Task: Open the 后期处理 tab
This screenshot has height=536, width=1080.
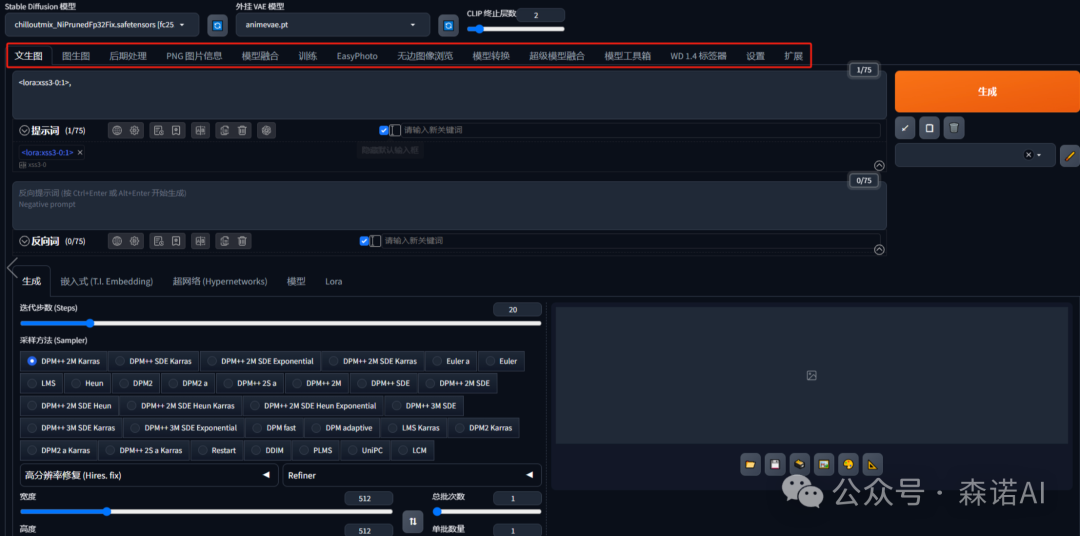Action: (x=128, y=56)
